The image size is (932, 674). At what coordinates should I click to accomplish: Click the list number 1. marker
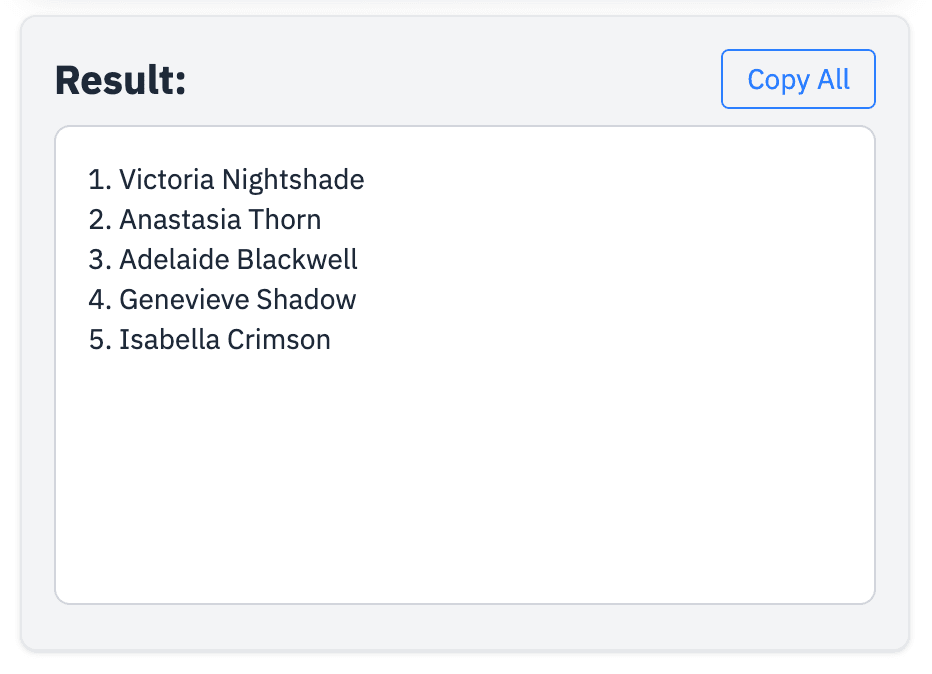point(100,179)
